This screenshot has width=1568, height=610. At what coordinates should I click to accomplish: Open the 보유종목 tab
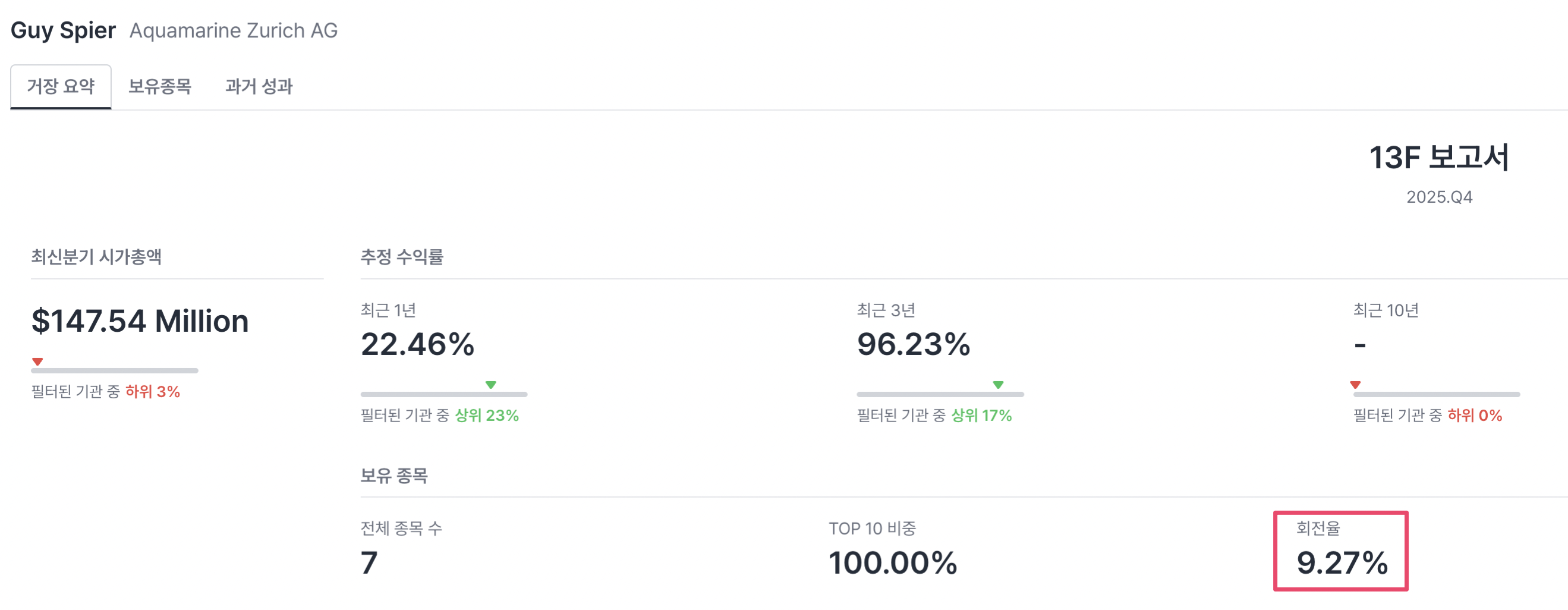[x=159, y=86]
